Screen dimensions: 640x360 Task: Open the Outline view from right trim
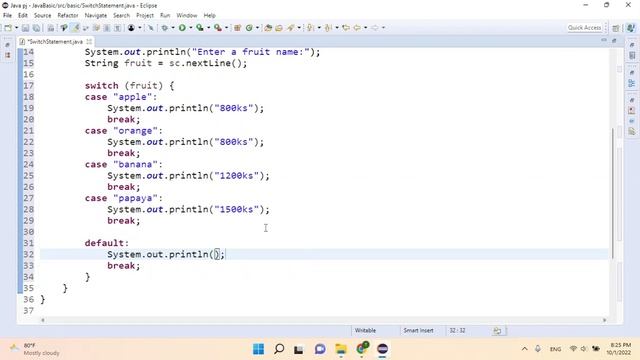[632, 83]
